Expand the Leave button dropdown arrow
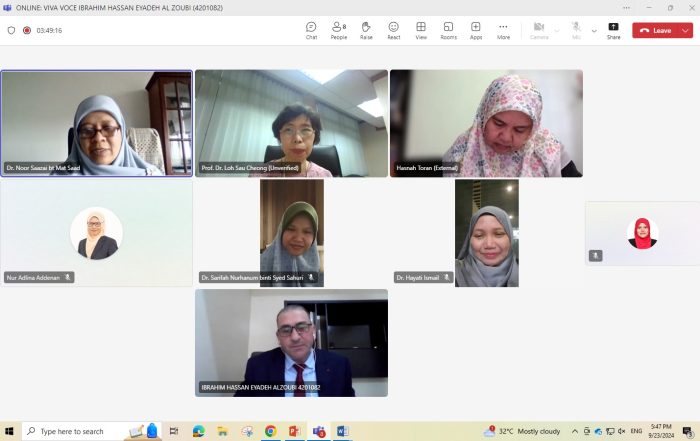The height and width of the screenshot is (441, 700). pos(685,31)
